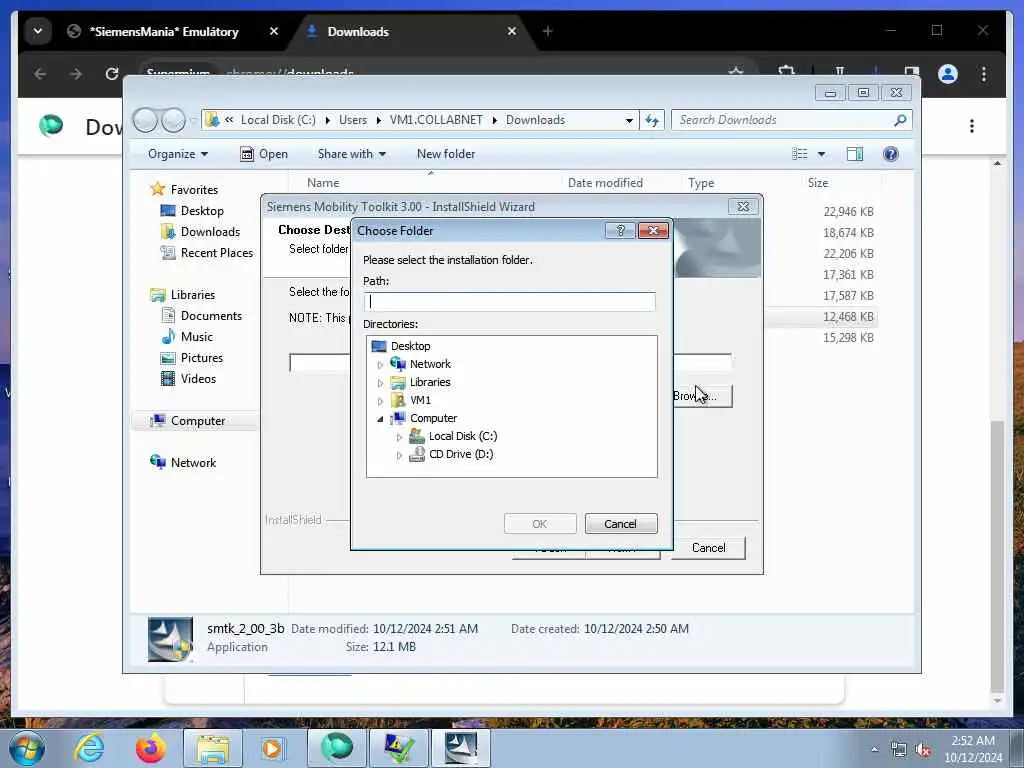Toggle the preview pane icon
Screen dimensions: 1024x768
(855, 153)
